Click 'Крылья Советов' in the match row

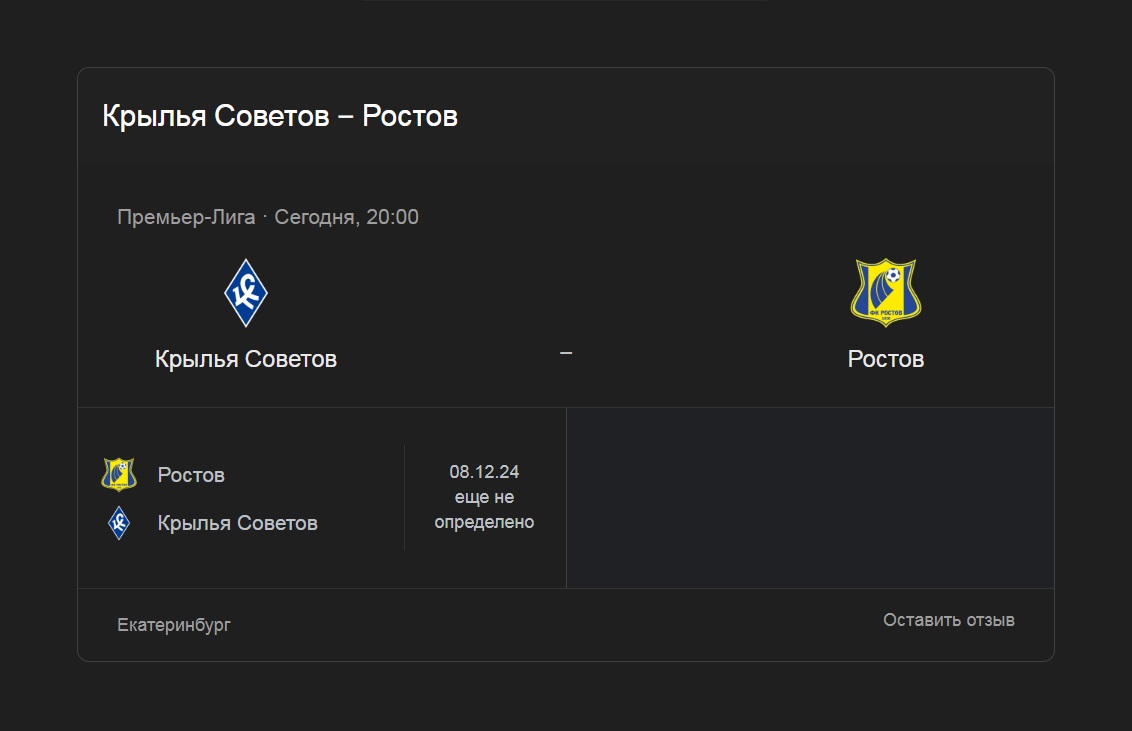238,523
